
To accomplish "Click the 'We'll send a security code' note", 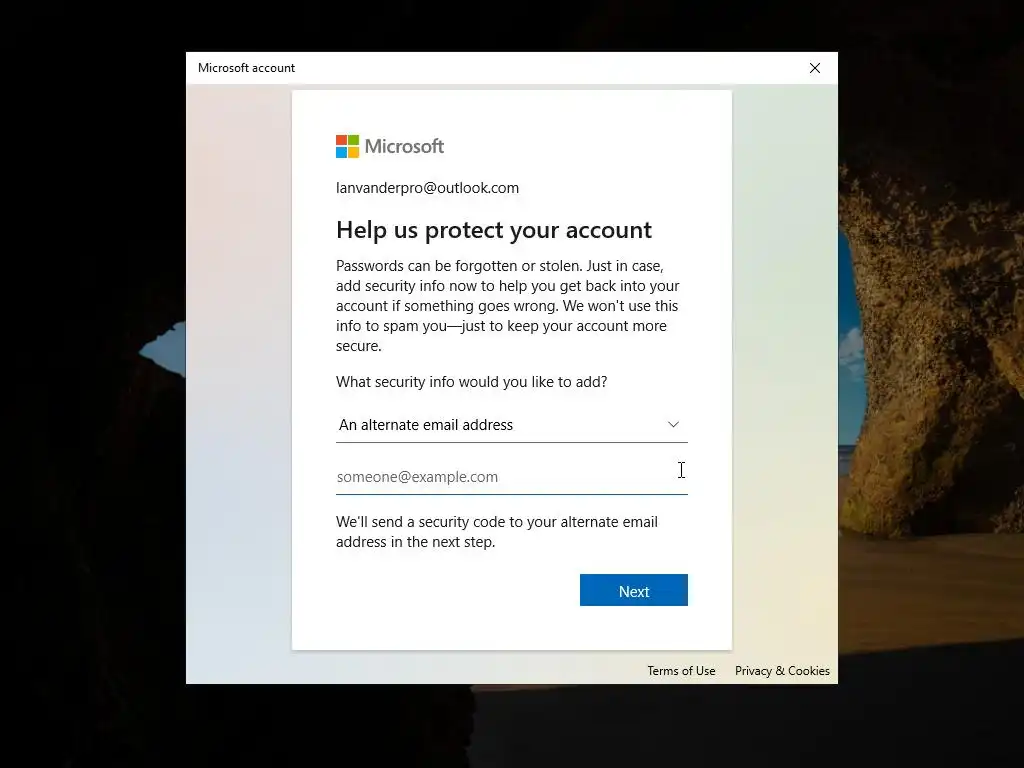I will (x=497, y=532).
